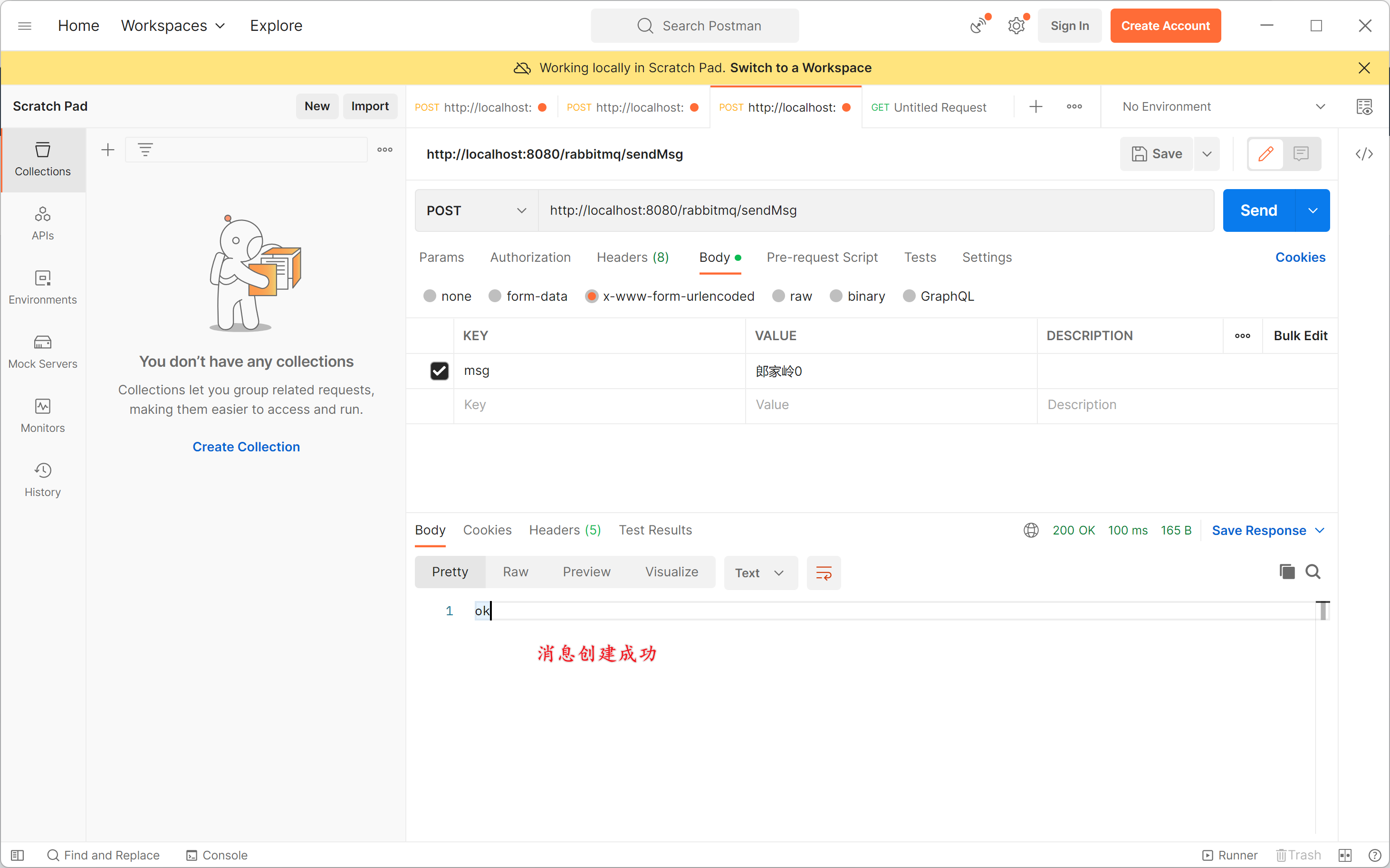Open the tab bar three-dot options
The height and width of the screenshot is (868, 1390).
[x=1074, y=107]
